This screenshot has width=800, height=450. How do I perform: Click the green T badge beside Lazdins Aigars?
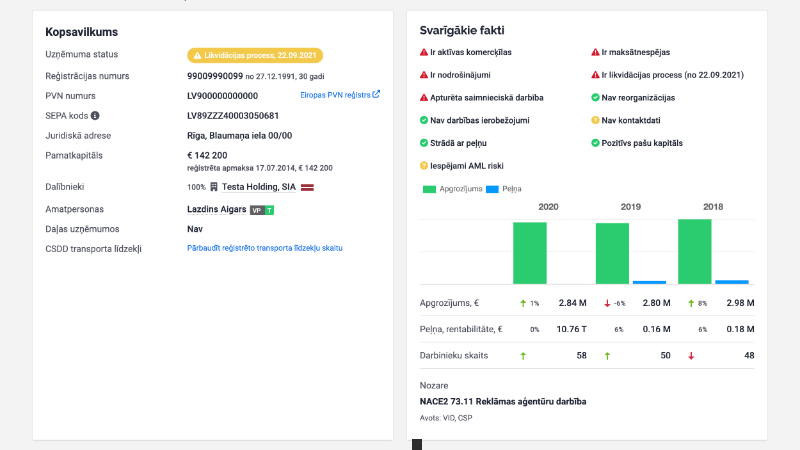pos(269,210)
